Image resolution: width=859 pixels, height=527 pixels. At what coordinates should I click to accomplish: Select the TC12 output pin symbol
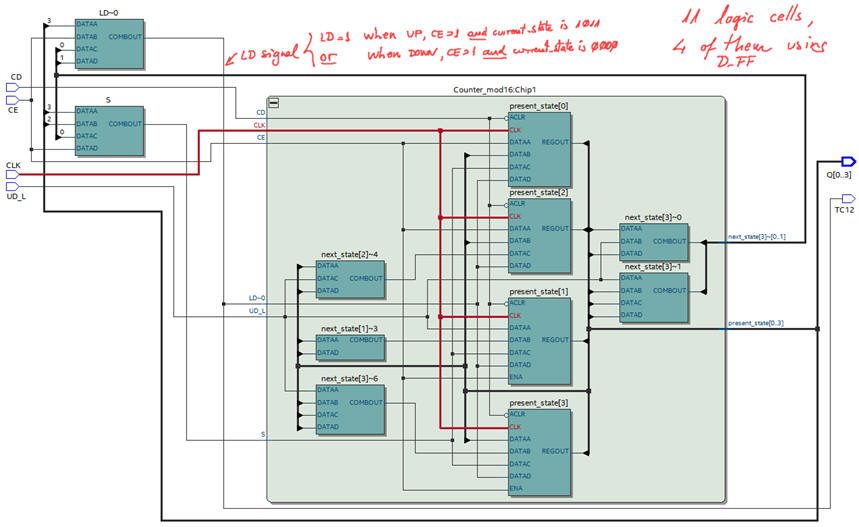pos(848,198)
